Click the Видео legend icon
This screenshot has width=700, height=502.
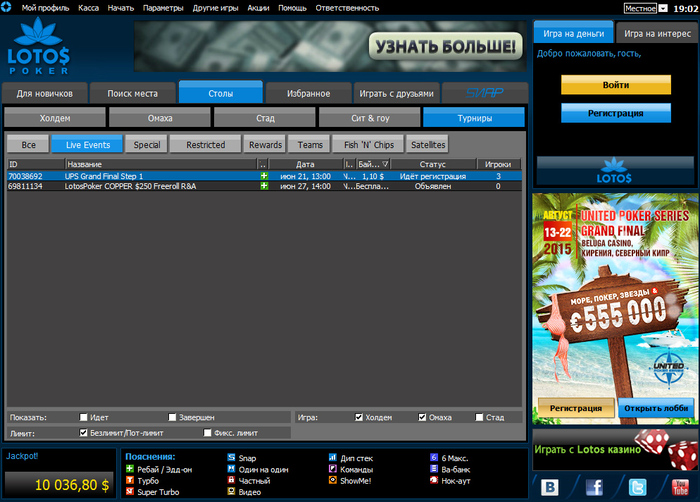click(231, 491)
